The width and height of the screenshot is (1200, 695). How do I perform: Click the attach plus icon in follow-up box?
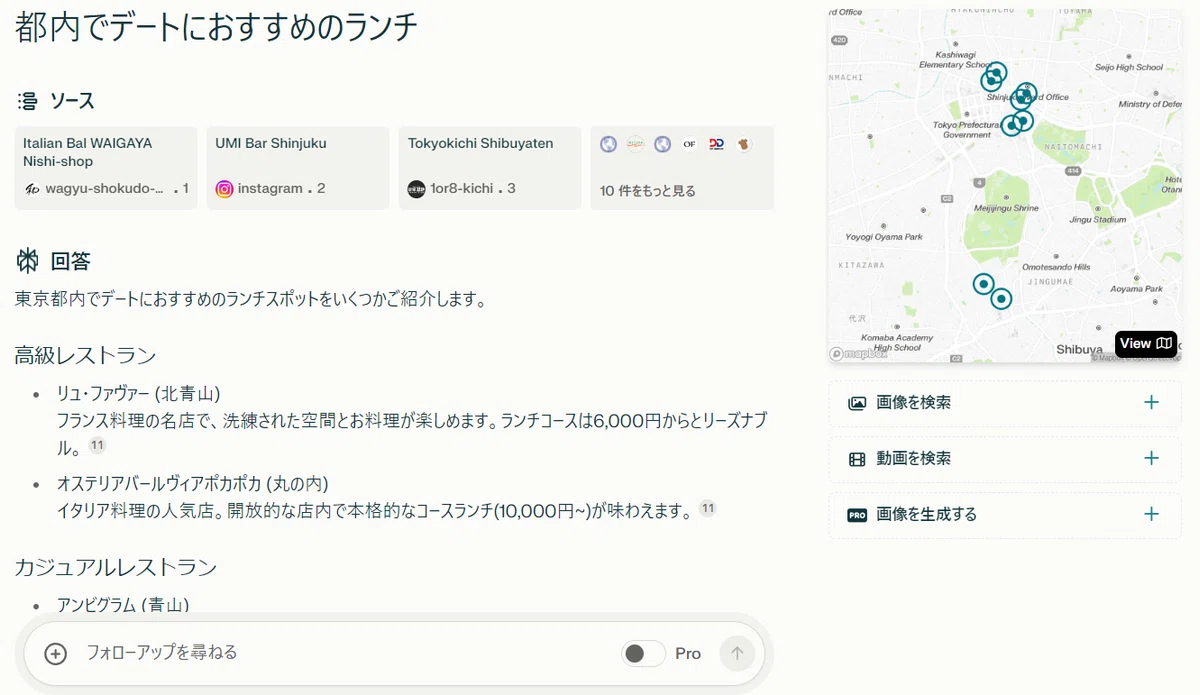56,654
